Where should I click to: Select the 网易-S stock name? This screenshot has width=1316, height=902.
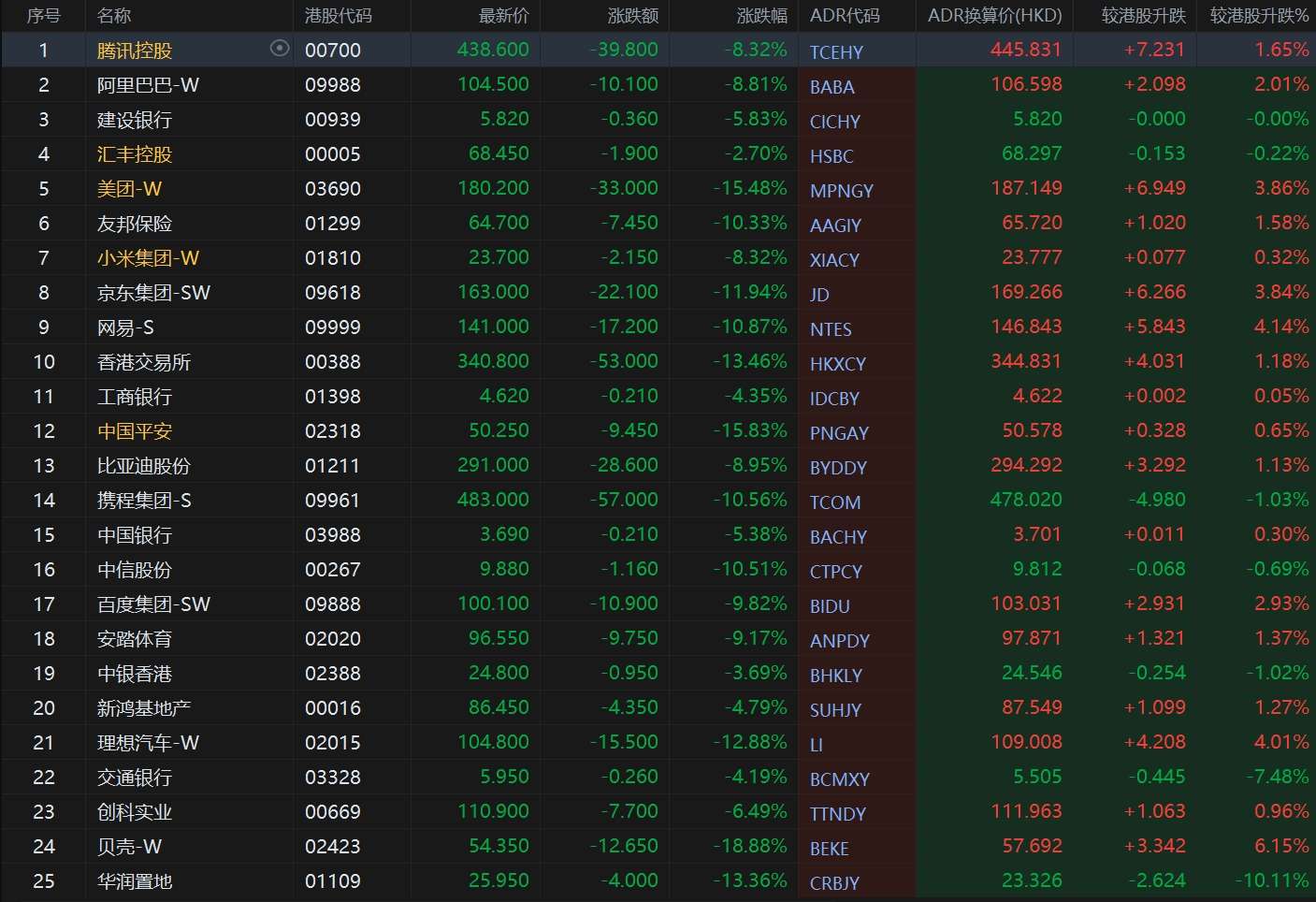tap(125, 327)
